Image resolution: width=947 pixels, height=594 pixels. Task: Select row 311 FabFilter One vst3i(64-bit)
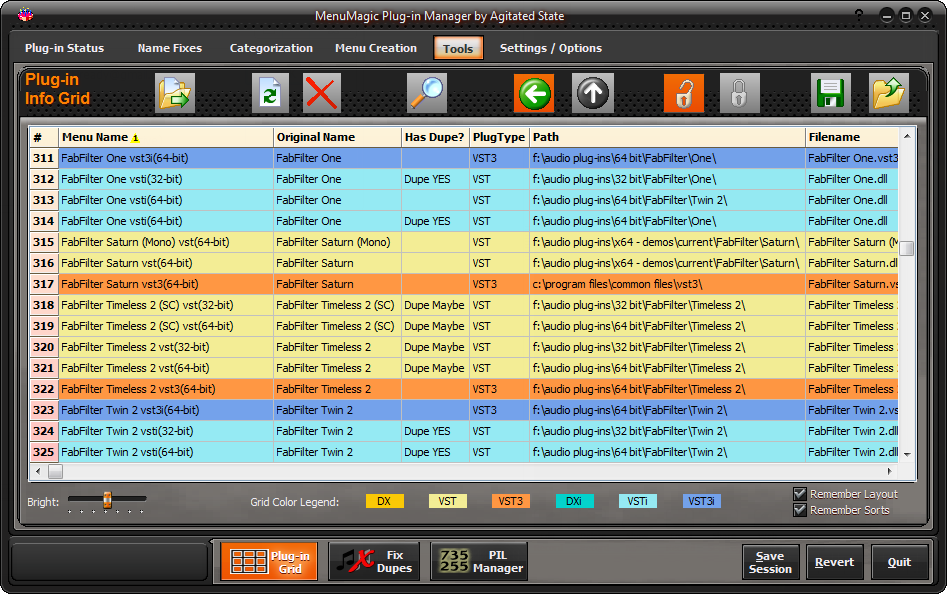463,158
